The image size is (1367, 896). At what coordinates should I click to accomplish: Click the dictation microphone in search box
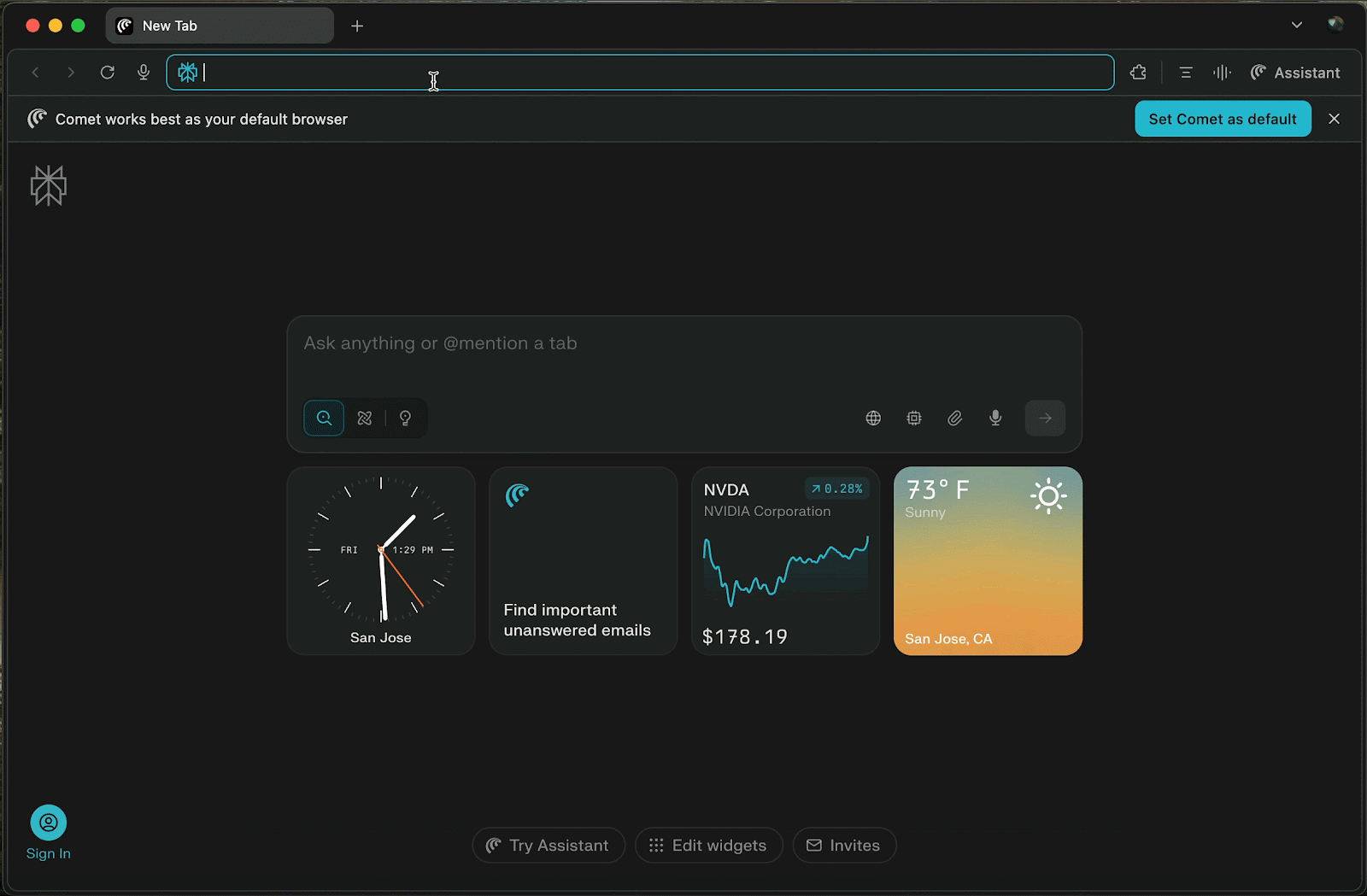coord(995,418)
